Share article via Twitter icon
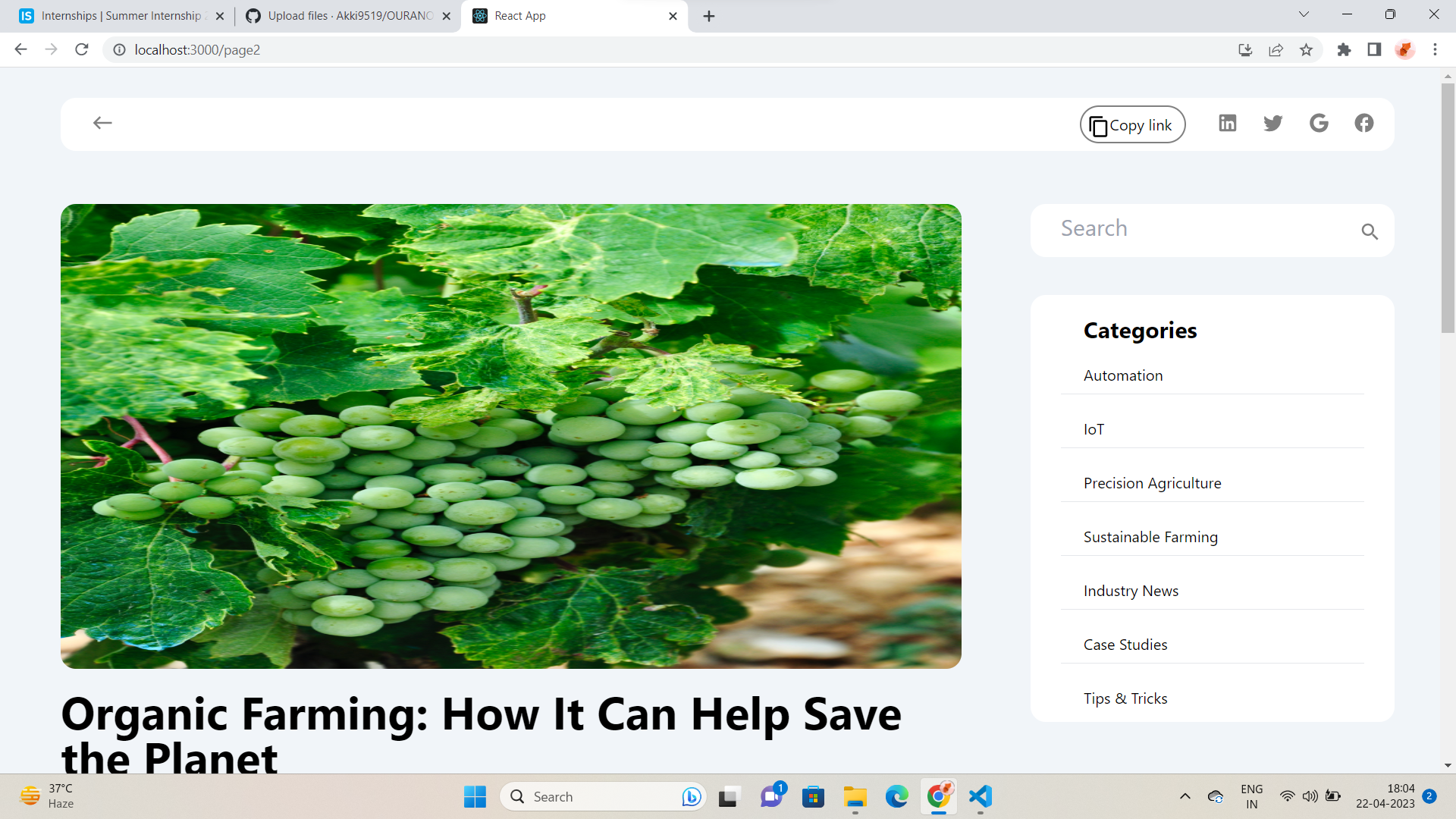 1272,123
